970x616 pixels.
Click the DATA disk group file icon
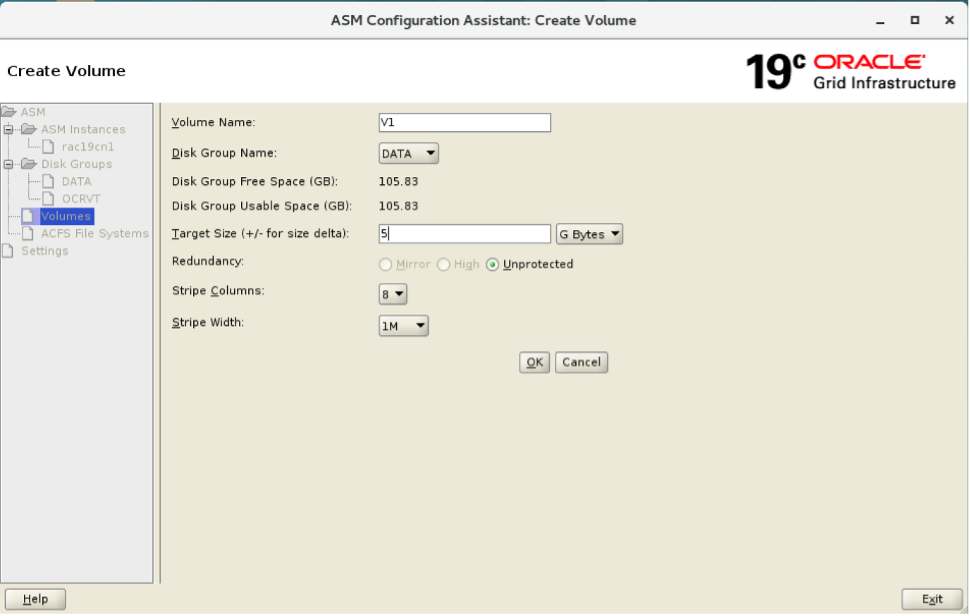click(x=48, y=181)
